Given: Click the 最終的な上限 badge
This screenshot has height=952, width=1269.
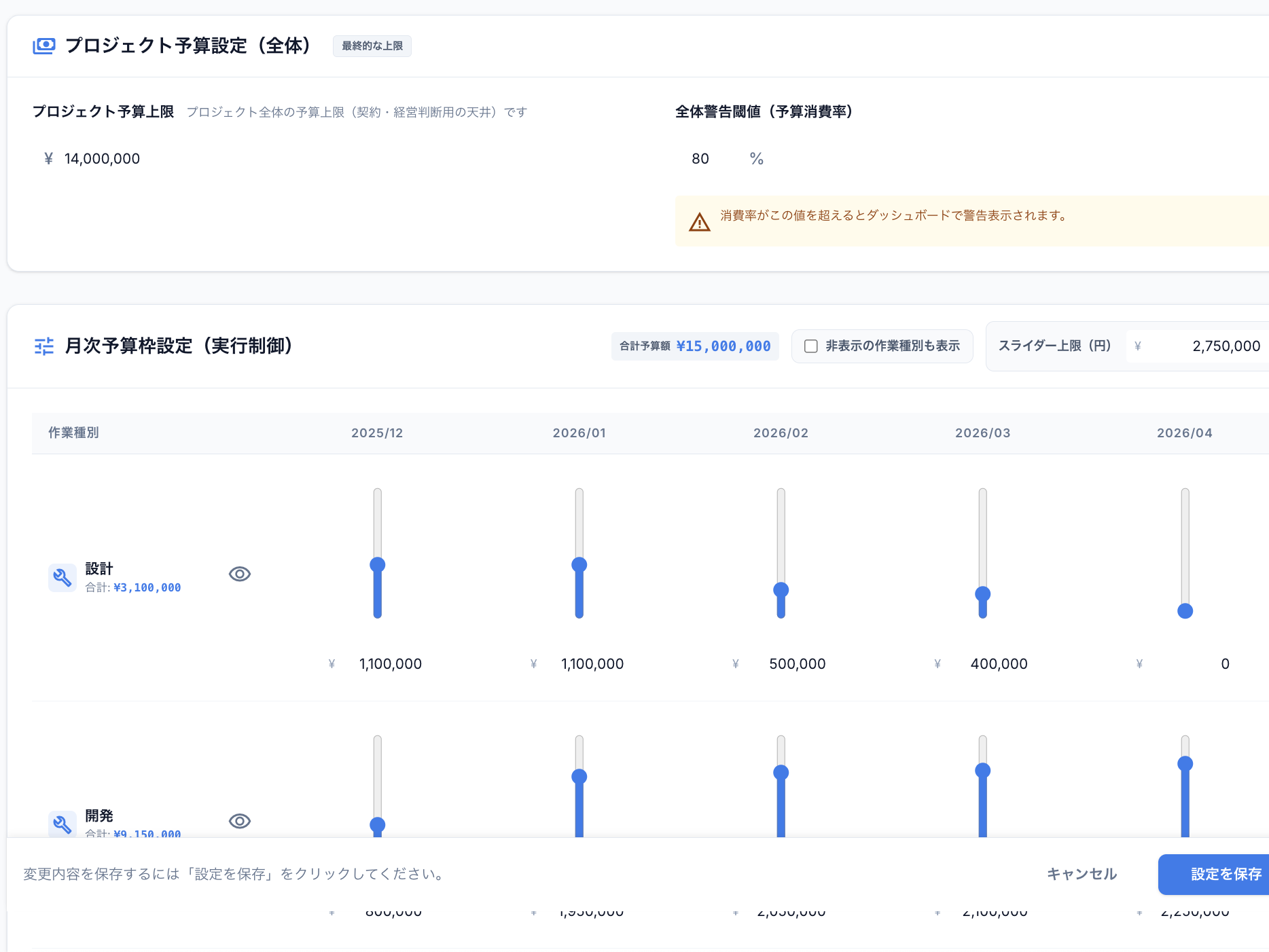Looking at the screenshot, I should (x=372, y=45).
